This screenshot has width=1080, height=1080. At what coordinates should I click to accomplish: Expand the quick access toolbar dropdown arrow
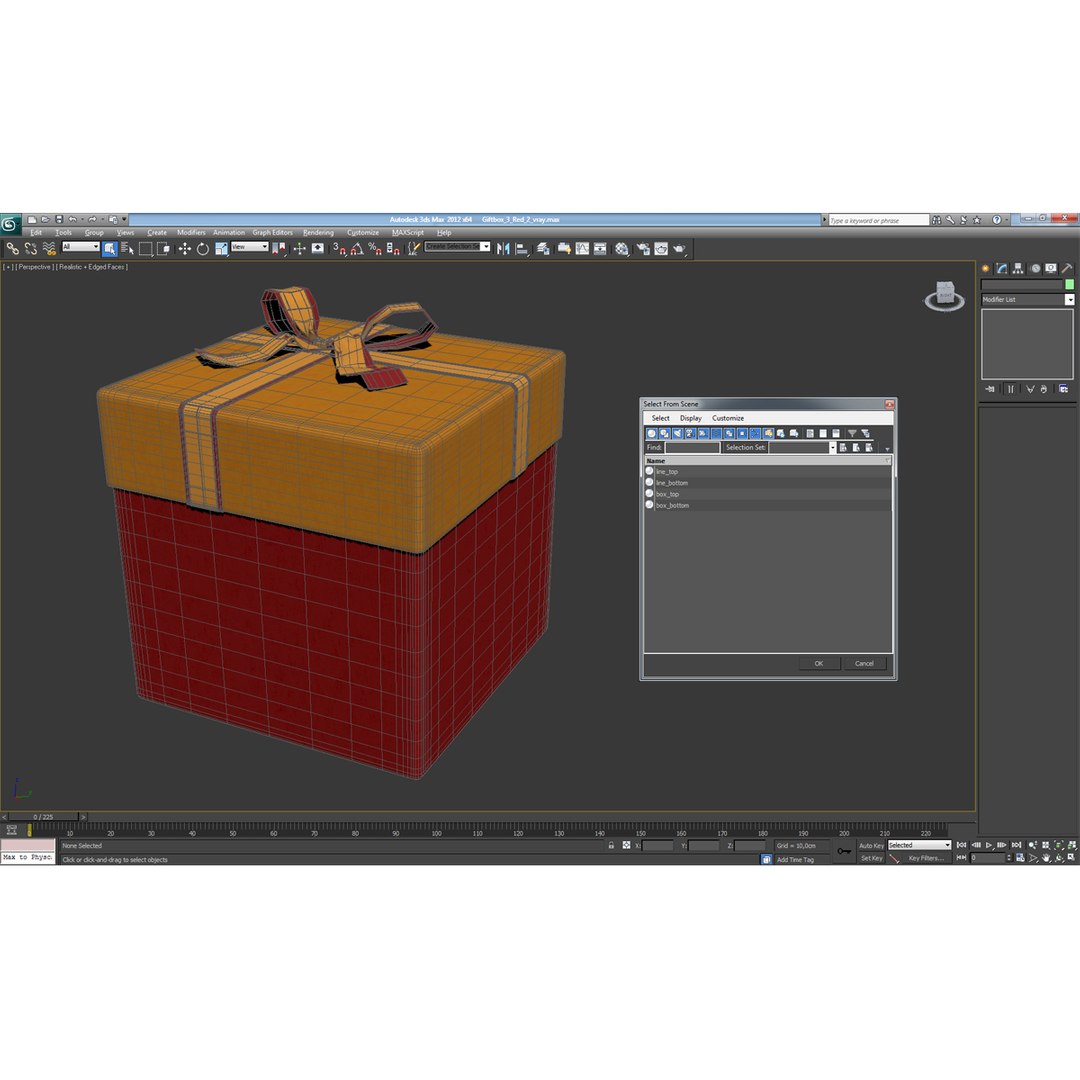125,220
